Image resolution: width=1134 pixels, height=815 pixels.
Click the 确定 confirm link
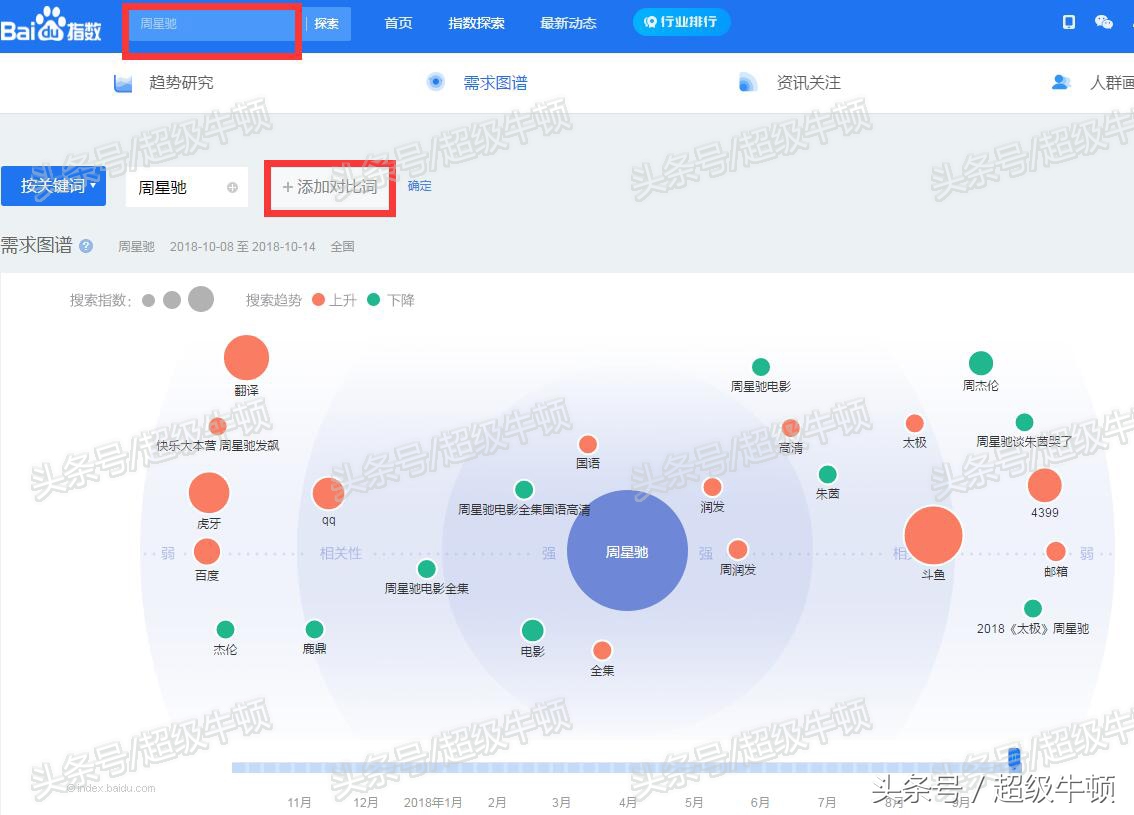(419, 186)
